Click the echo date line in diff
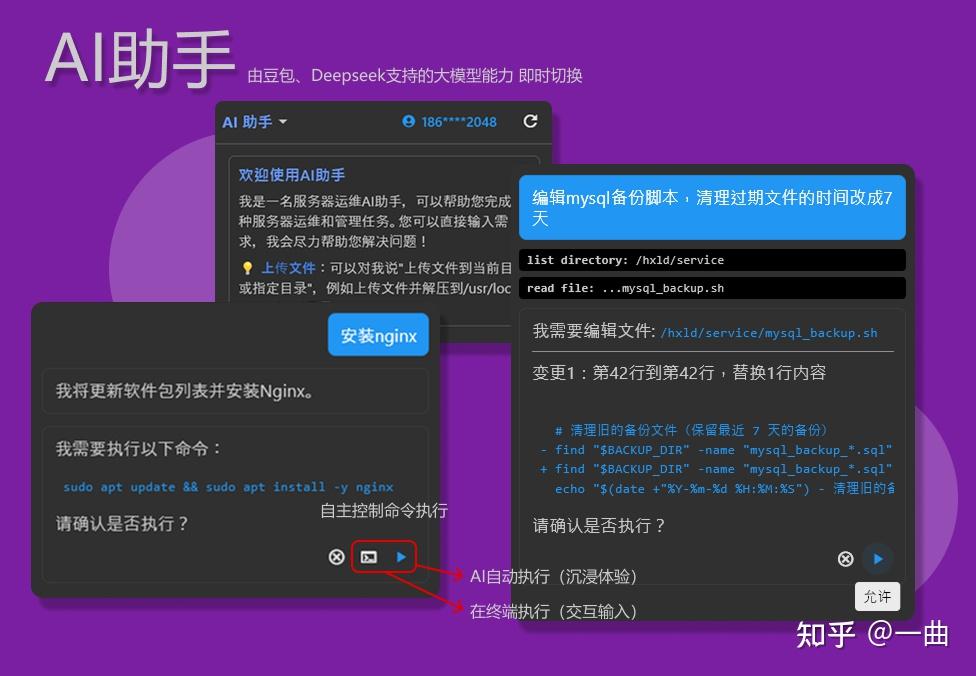976x676 pixels. (x=724, y=489)
